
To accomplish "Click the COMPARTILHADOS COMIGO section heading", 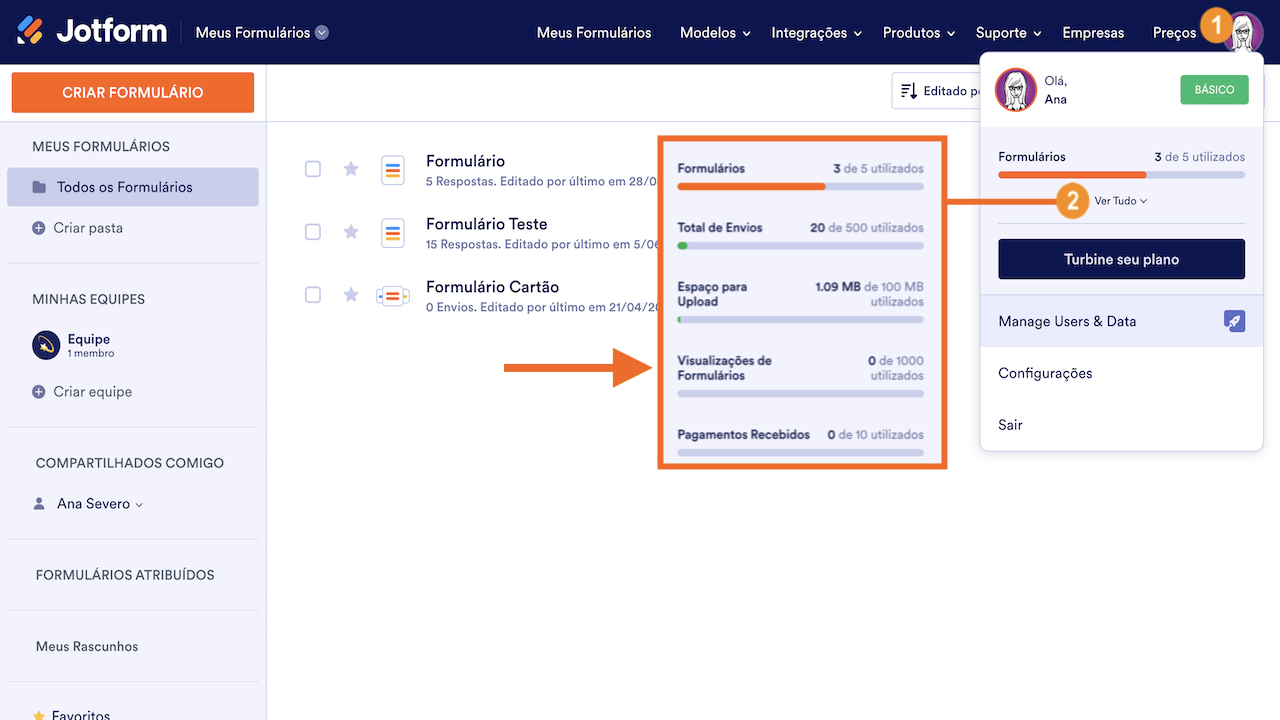I will (130, 463).
